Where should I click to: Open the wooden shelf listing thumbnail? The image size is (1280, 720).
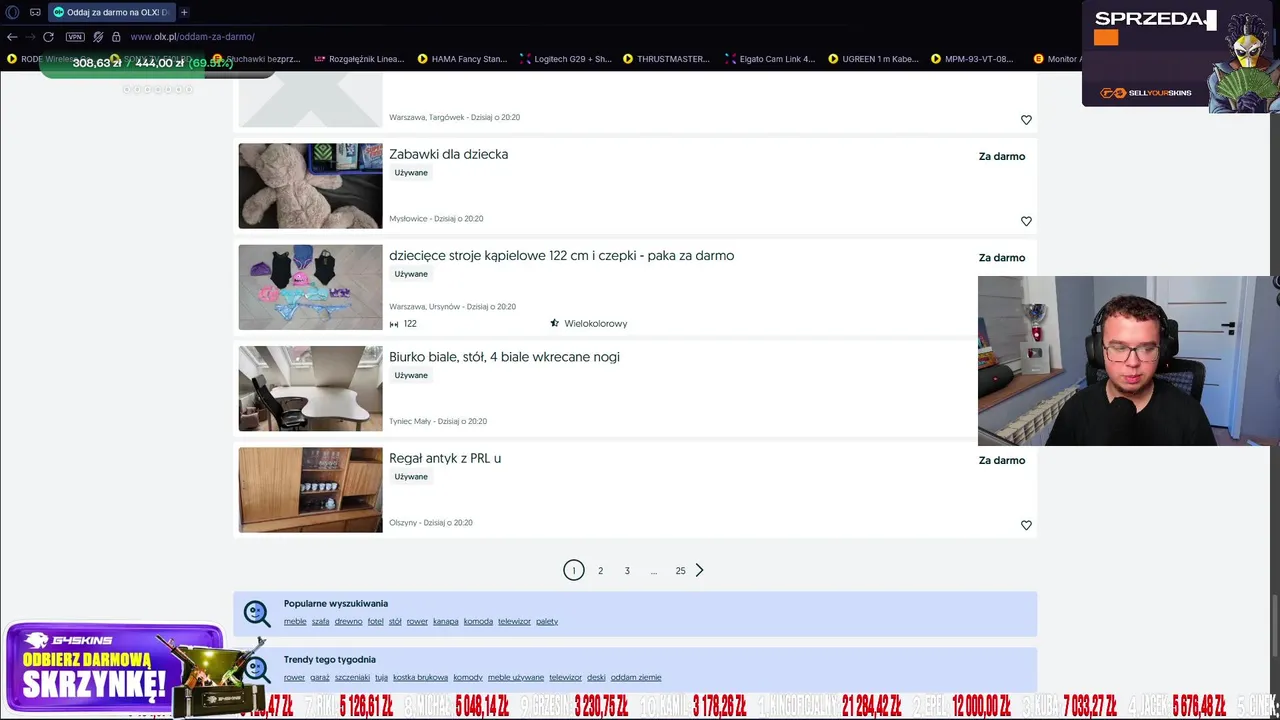(310, 490)
